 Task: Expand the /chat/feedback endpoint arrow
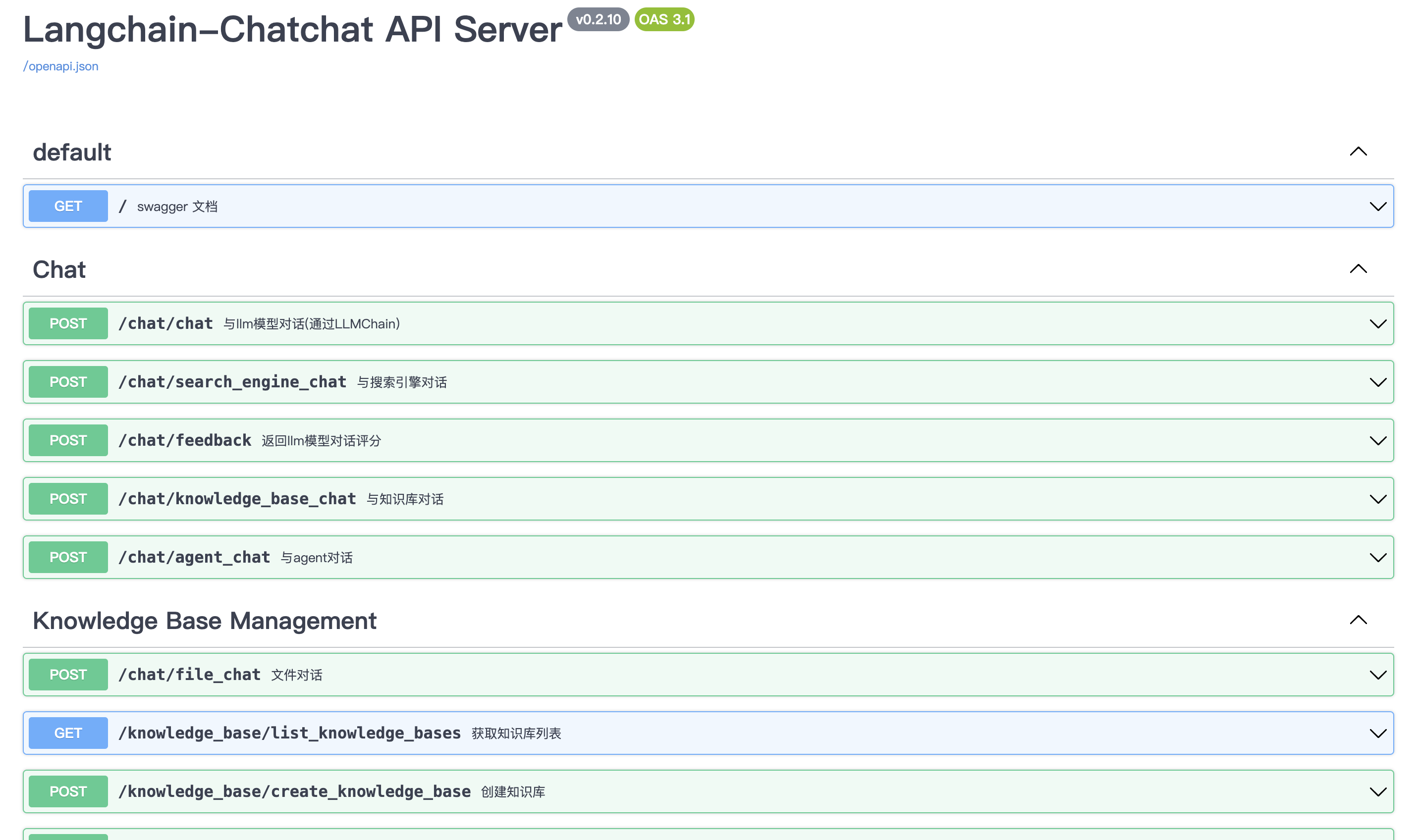[1377, 440]
